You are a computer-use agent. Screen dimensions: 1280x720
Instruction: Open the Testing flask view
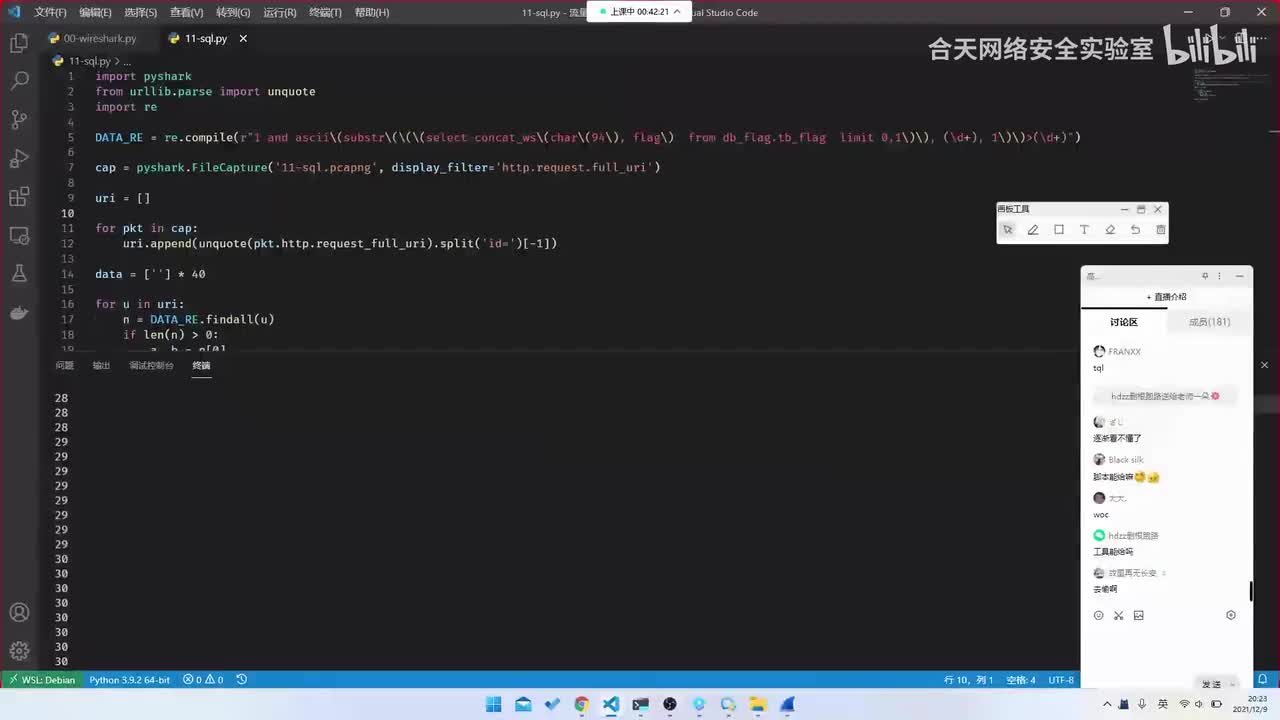click(19, 274)
